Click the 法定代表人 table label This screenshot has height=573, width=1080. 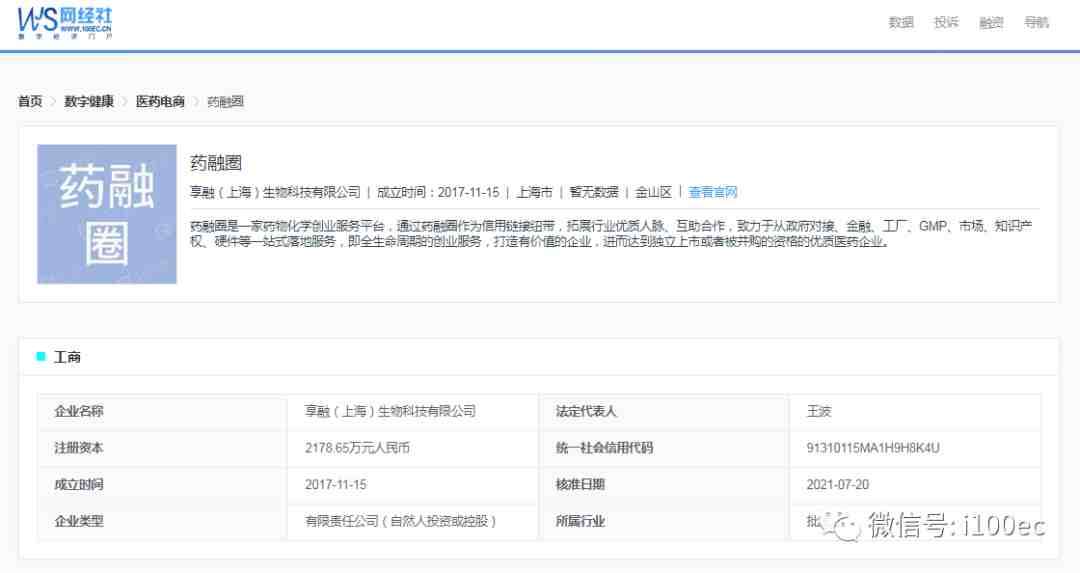pos(586,411)
